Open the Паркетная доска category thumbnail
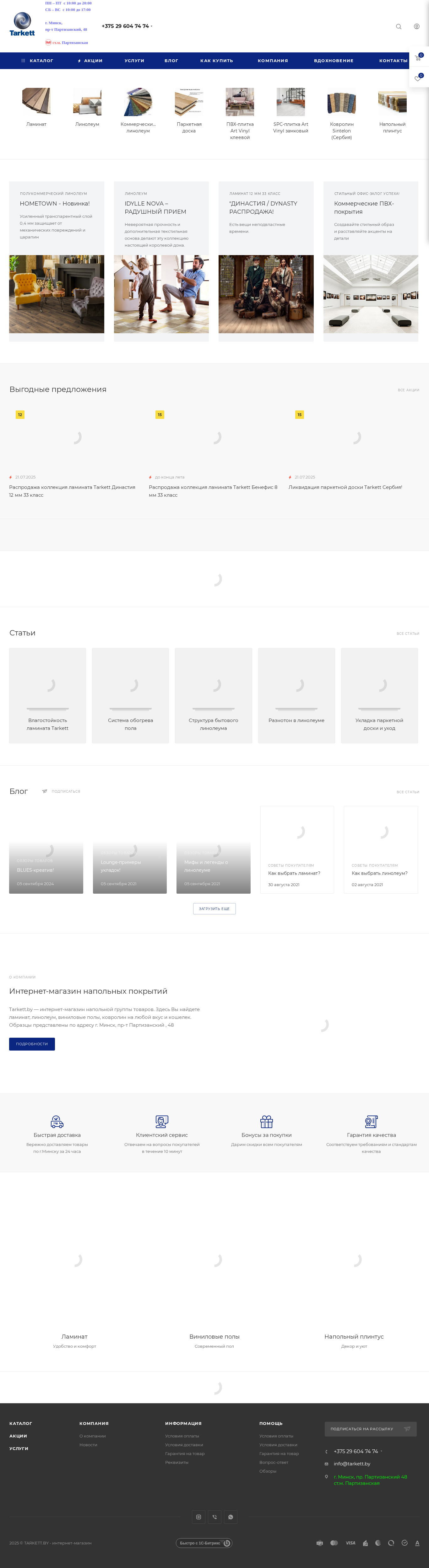This screenshot has width=429, height=1568. click(189, 102)
